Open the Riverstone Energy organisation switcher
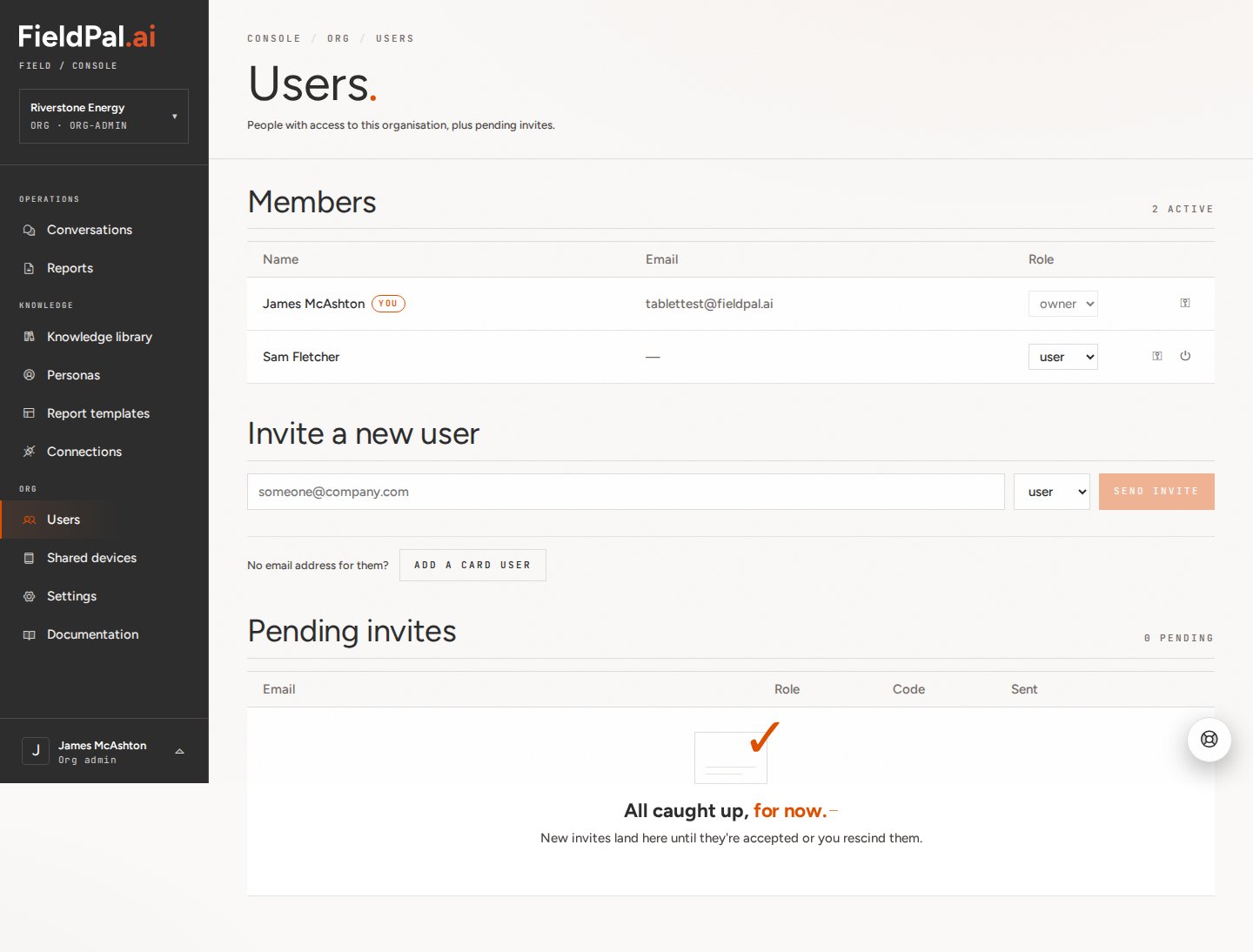This screenshot has height=952, width=1253. 104,116
